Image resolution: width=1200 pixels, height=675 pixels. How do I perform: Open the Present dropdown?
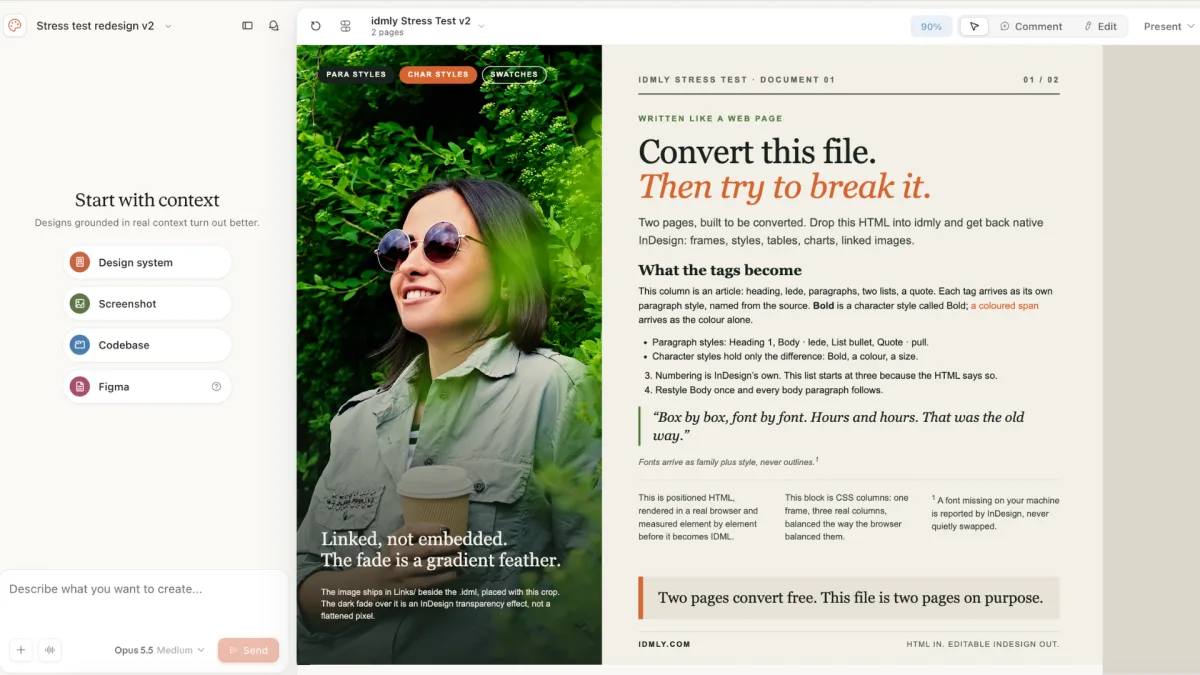click(1169, 26)
